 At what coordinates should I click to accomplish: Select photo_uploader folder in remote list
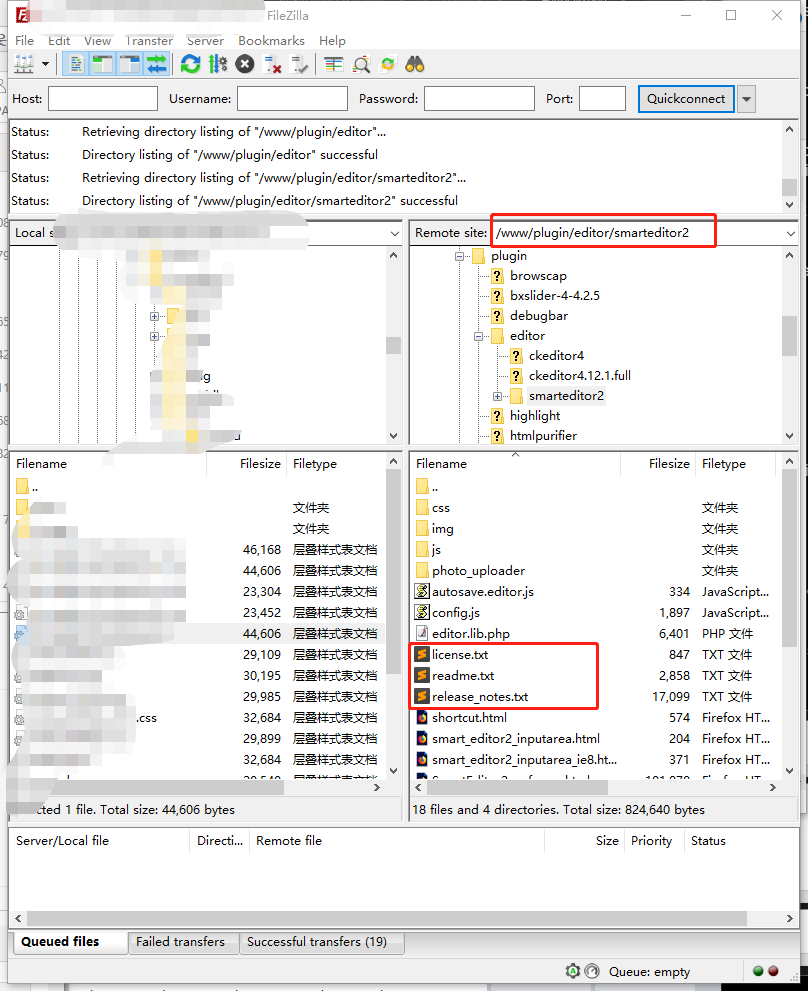tap(478, 571)
